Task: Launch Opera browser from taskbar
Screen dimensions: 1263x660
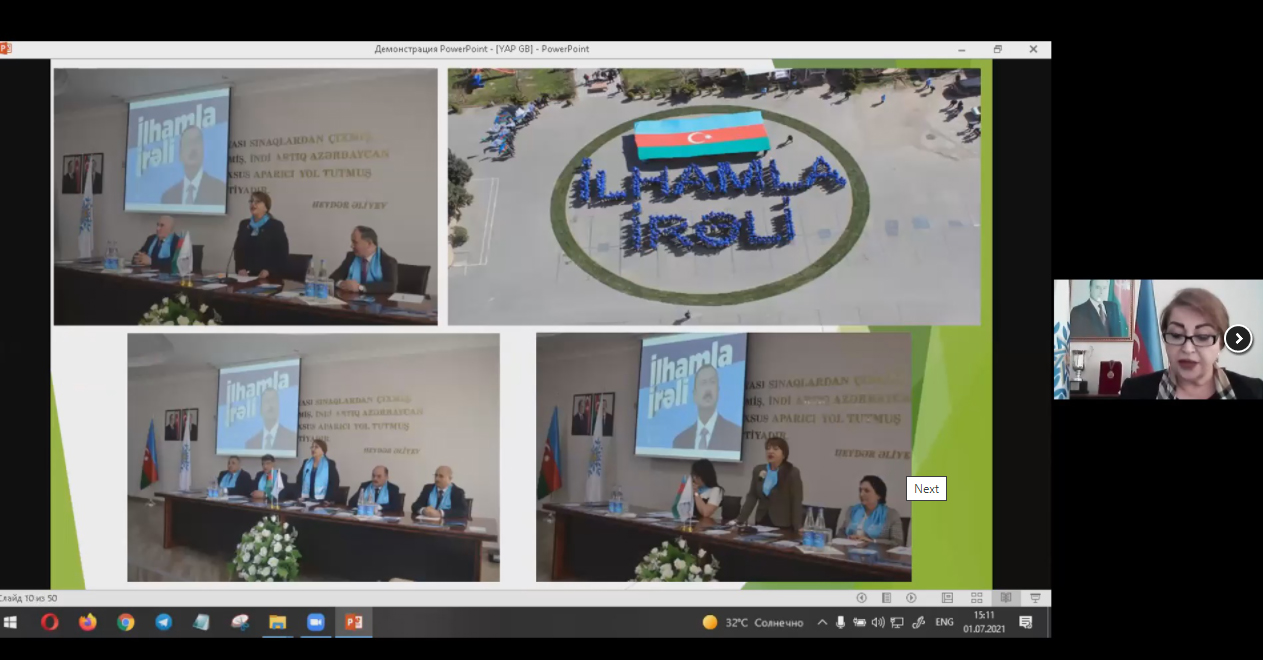Action: point(49,622)
